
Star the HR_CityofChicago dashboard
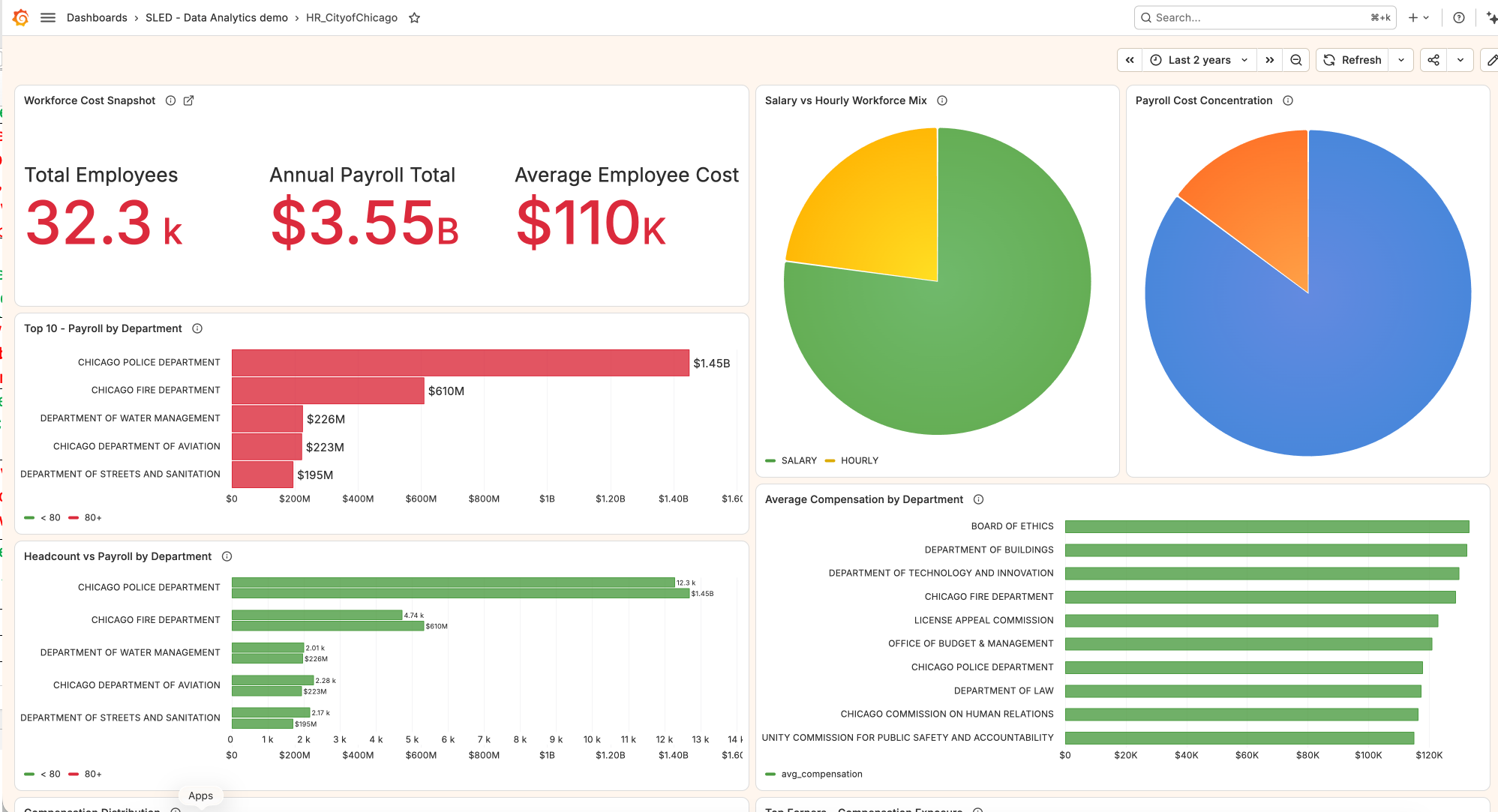tap(414, 18)
